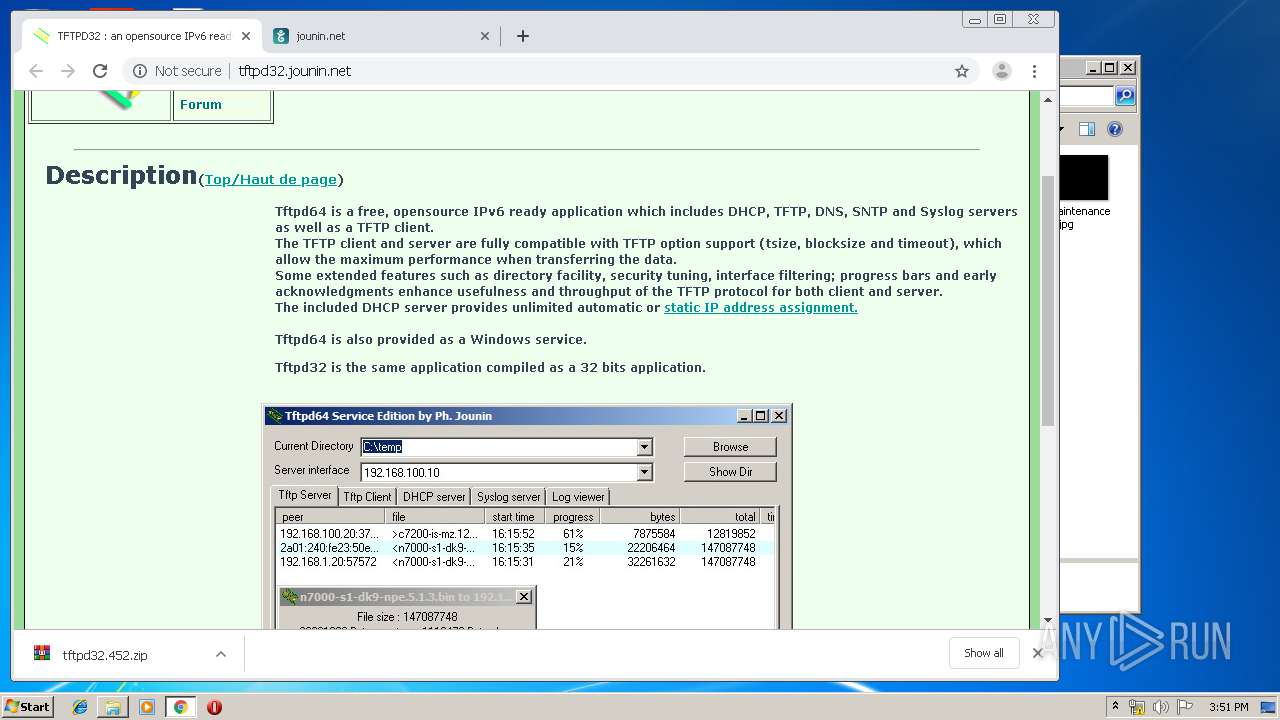Open the Chrome profile avatar menu
1280x720 pixels.
tap(1001, 71)
